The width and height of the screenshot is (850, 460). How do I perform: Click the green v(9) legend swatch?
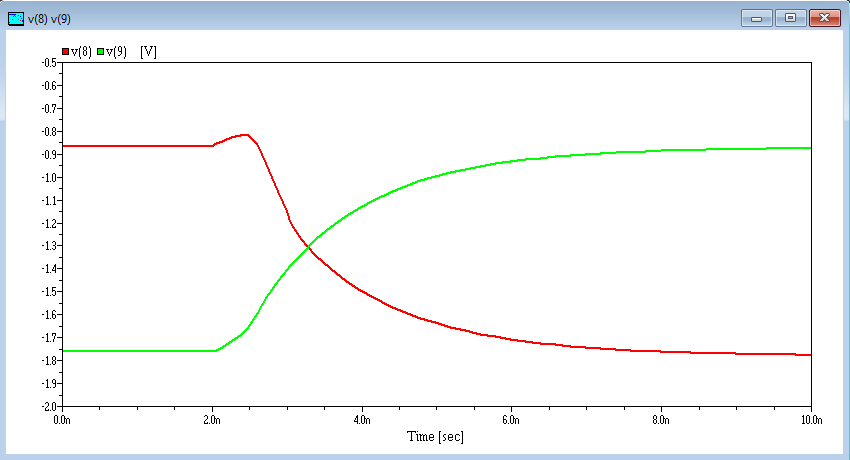click(x=100, y=52)
